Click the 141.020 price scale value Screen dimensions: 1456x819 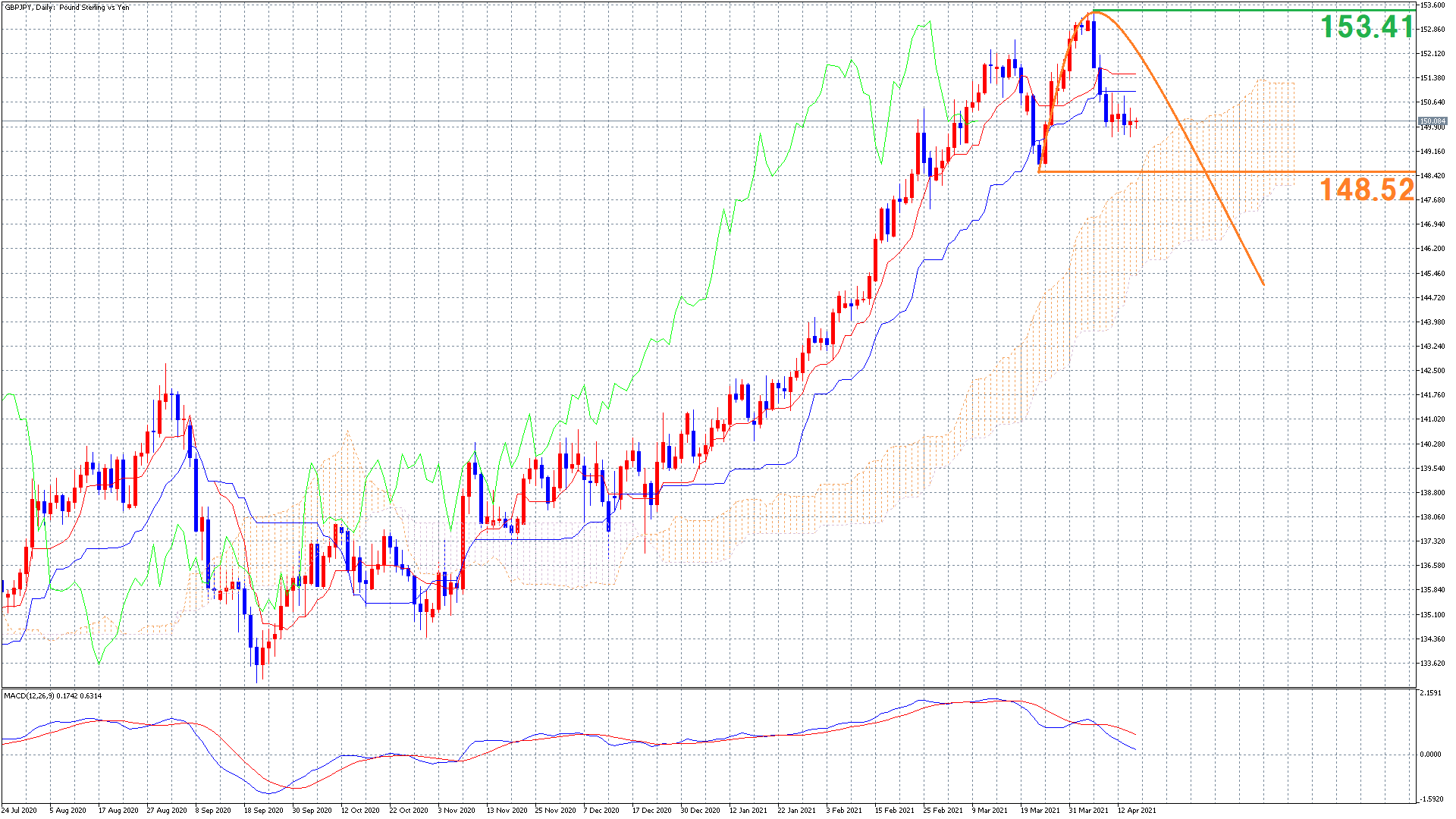(1432, 419)
